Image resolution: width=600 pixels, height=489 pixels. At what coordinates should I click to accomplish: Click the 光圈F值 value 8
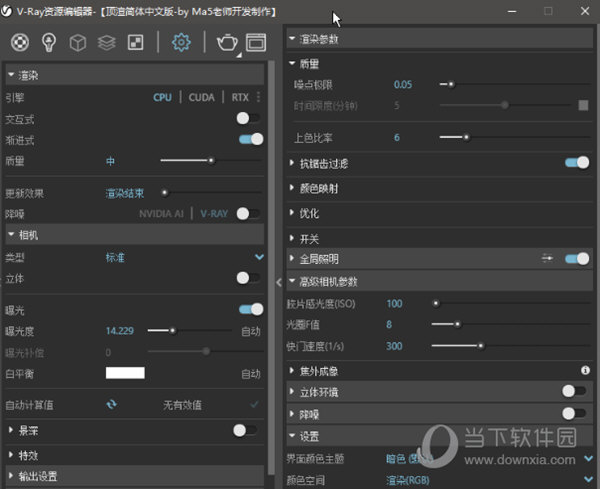[x=389, y=324]
